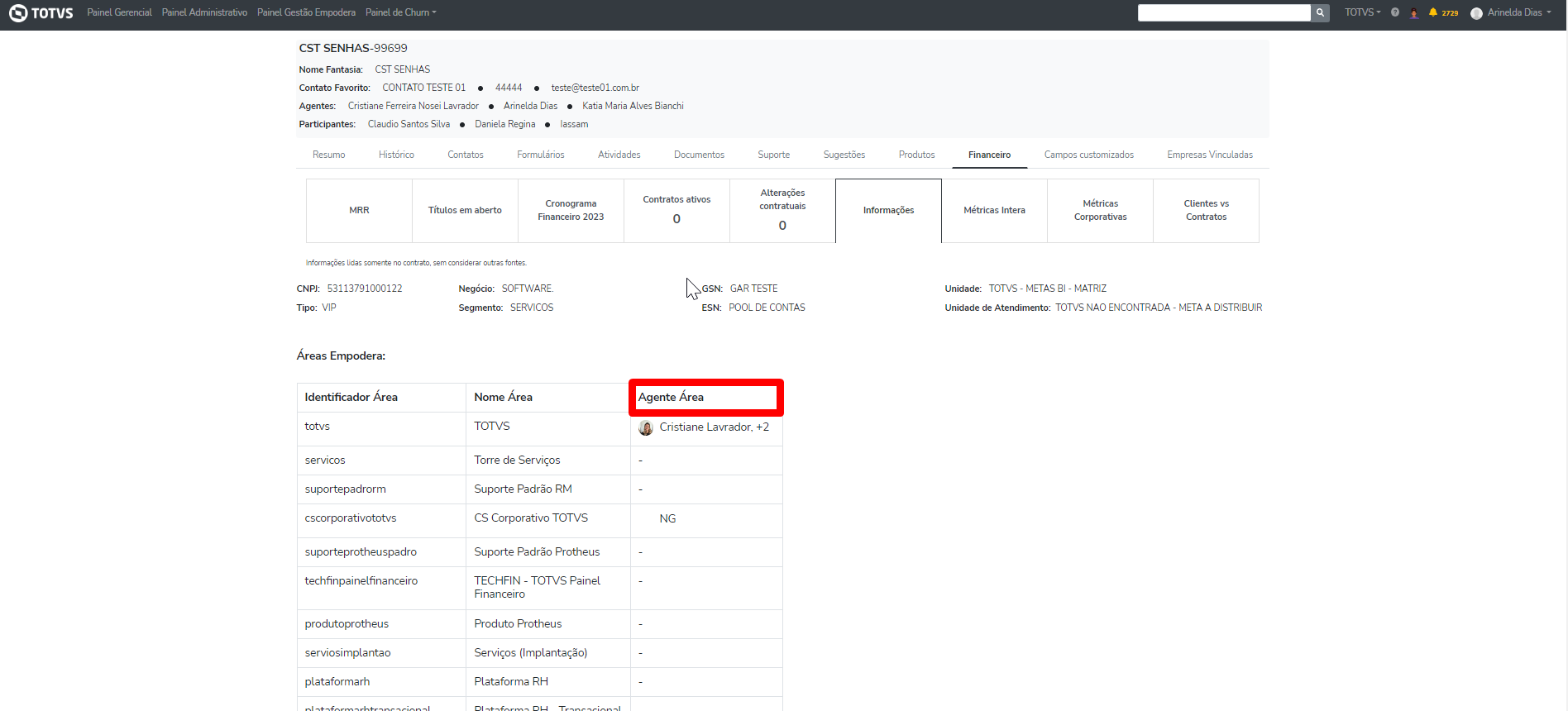Click CONTATO TESTE 01 favorite contact
1568x711 pixels.
423,88
